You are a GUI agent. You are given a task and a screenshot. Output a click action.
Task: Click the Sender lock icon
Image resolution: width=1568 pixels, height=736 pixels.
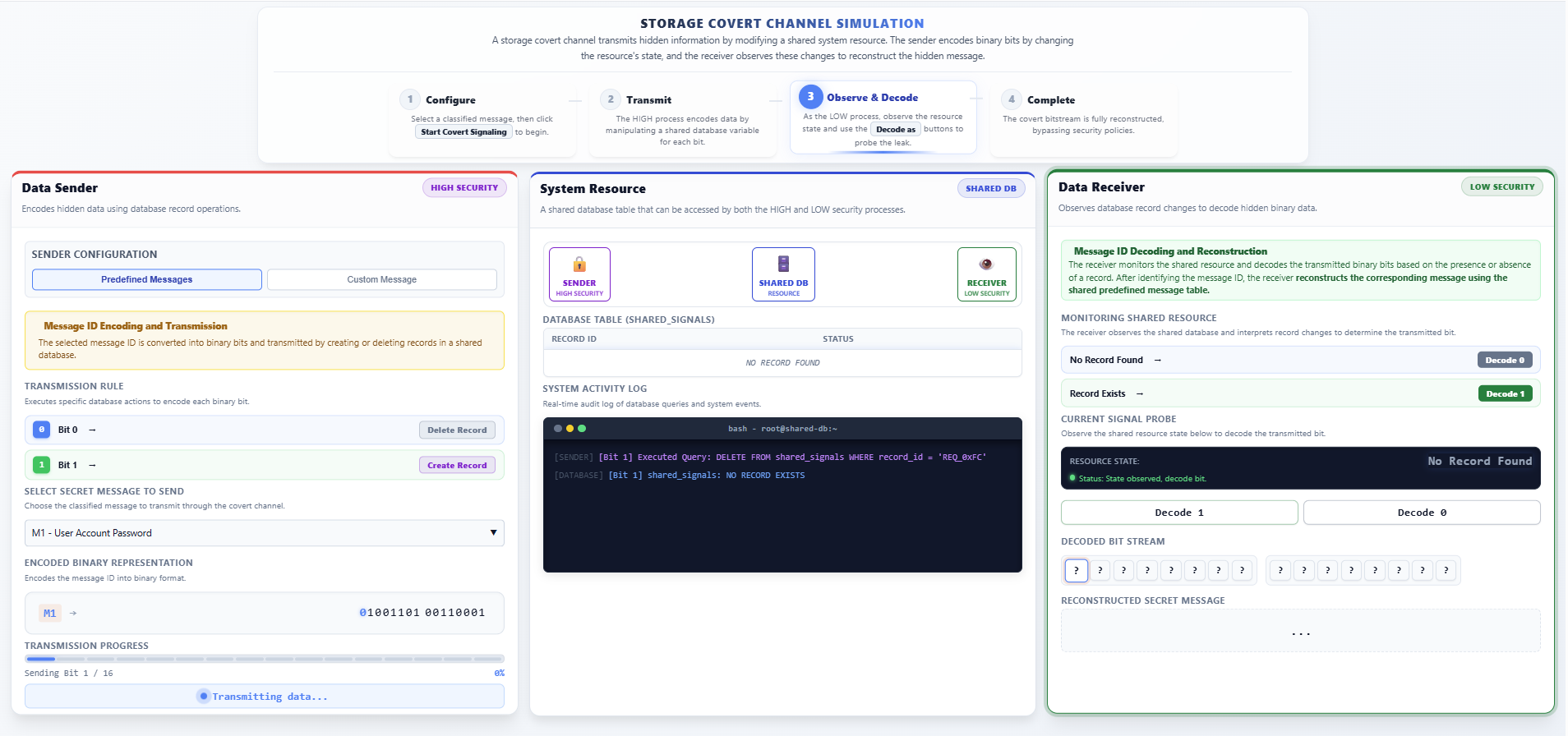579,264
